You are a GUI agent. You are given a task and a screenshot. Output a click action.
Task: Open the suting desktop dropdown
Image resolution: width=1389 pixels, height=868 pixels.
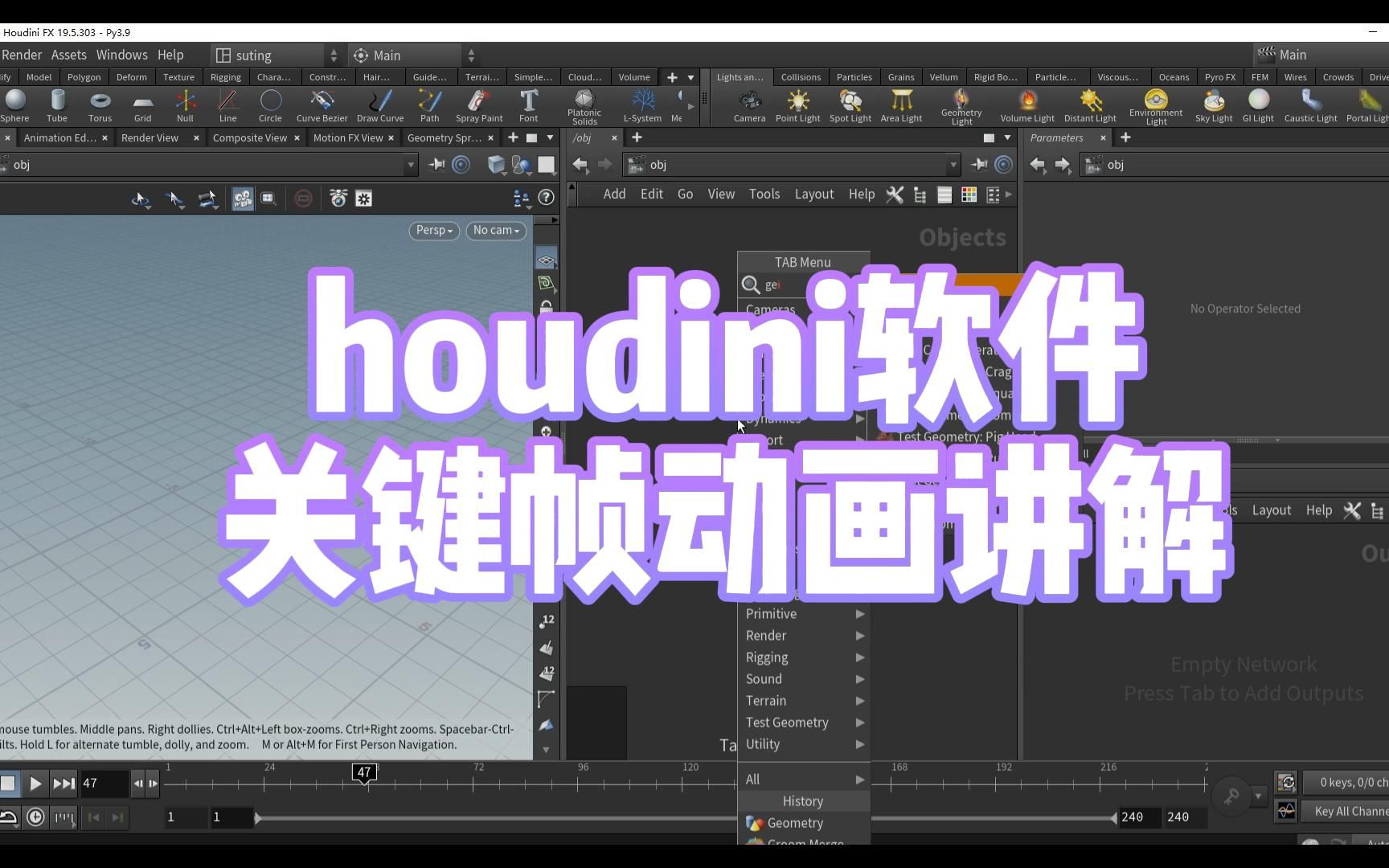click(277, 55)
